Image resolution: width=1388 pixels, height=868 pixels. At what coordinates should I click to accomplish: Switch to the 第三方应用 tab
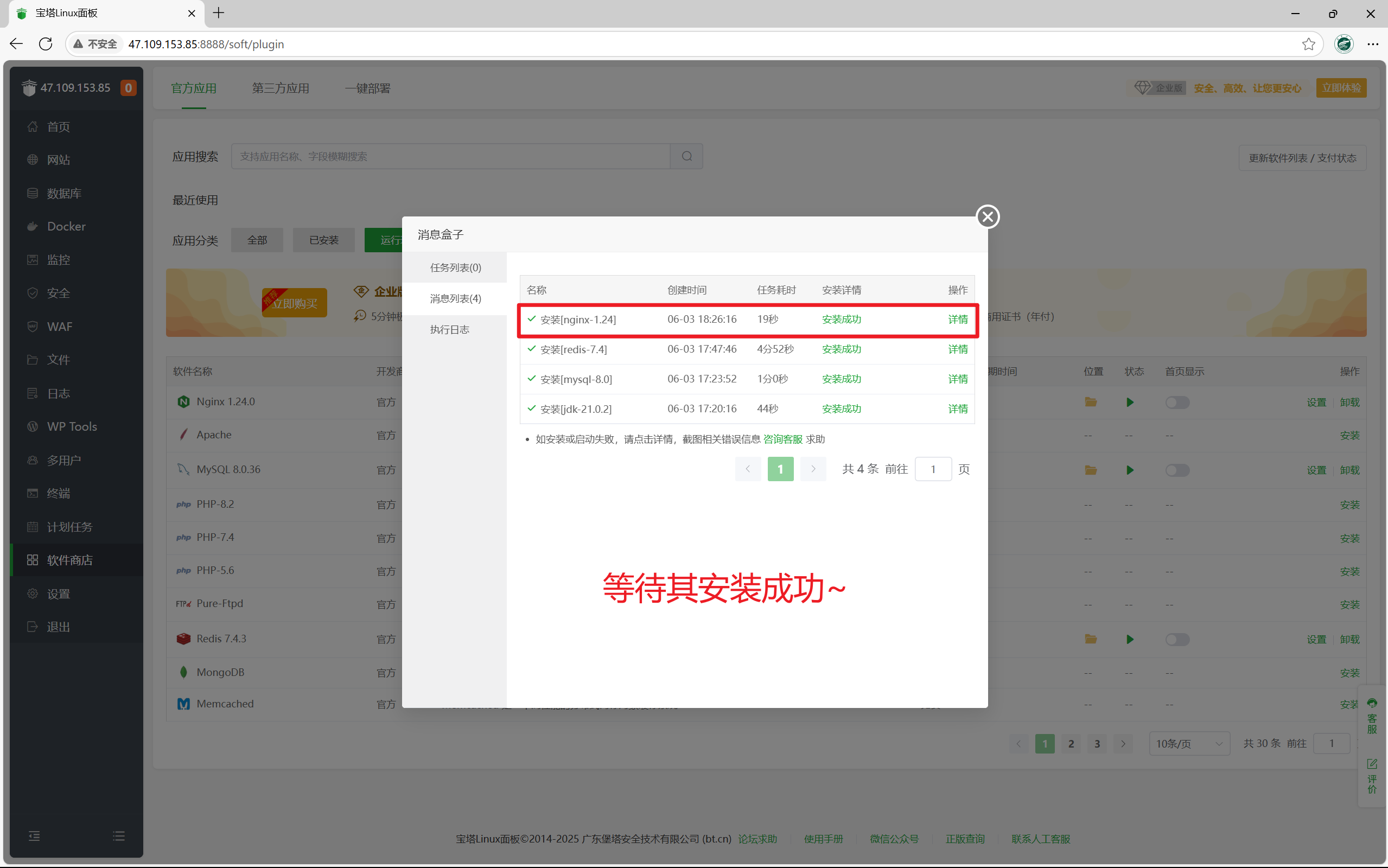280,88
